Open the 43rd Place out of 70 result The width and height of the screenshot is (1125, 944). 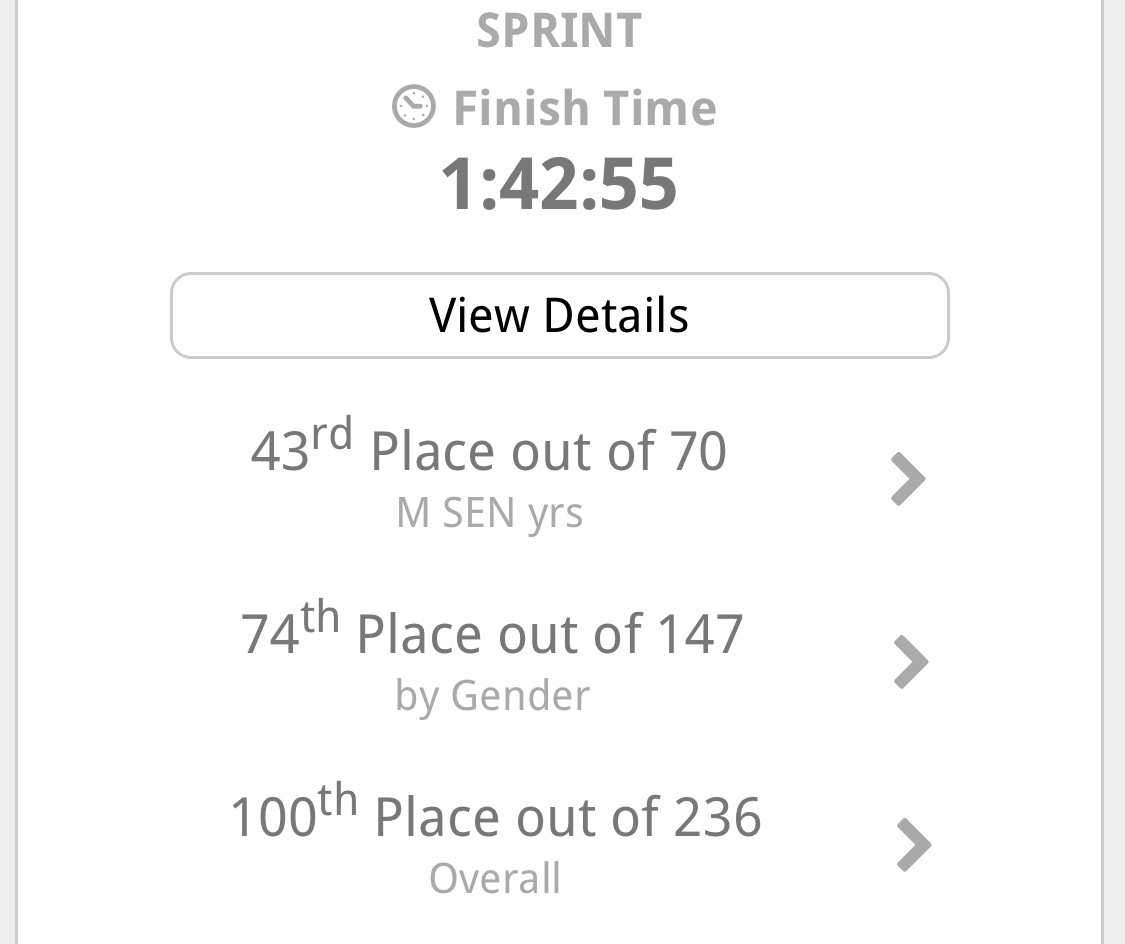pos(488,451)
